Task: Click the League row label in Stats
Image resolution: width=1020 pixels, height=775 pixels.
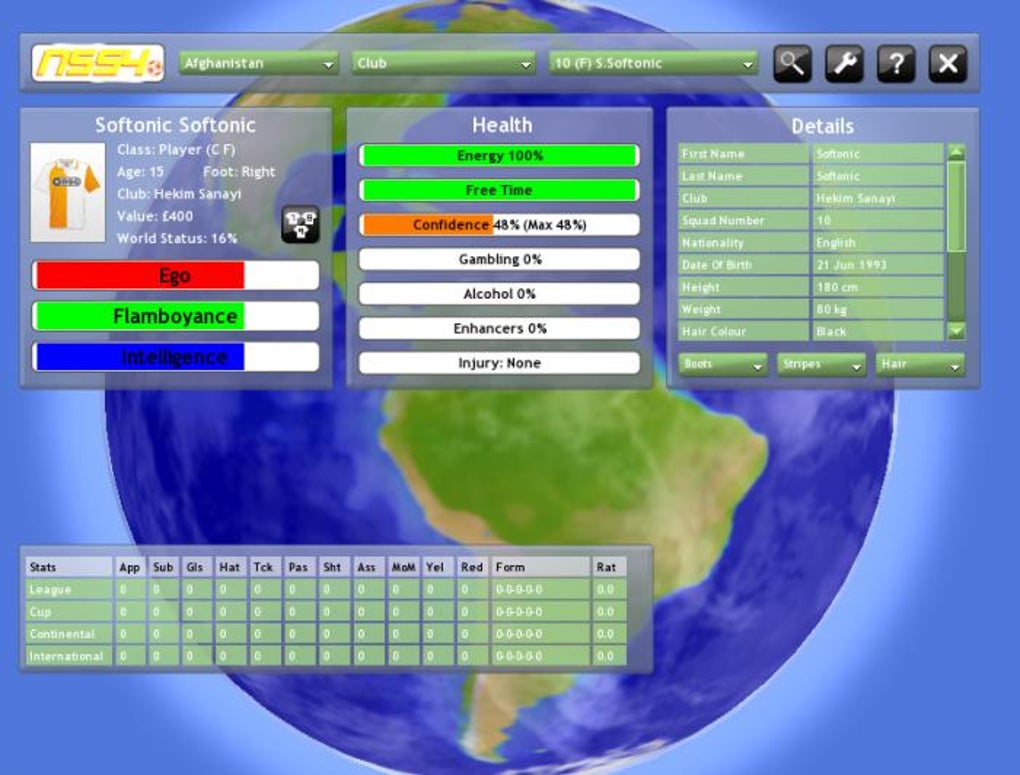Action: pyautogui.click(x=68, y=590)
